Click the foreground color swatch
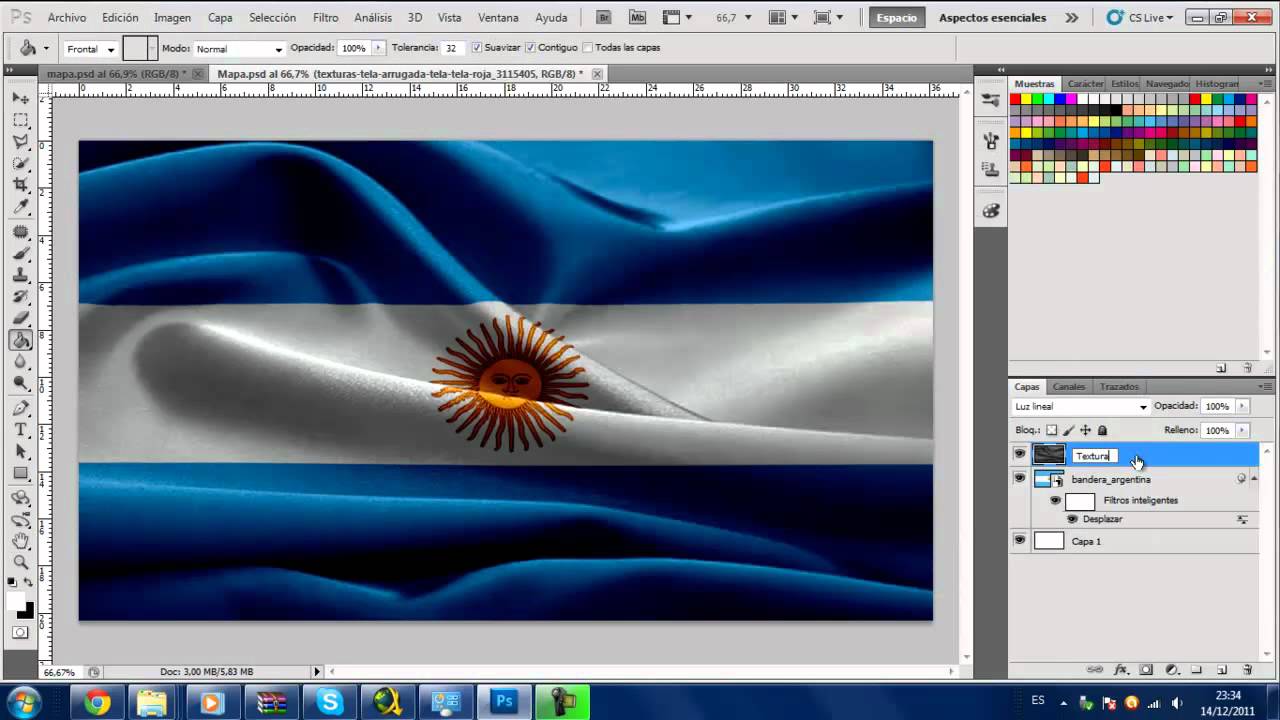The height and width of the screenshot is (720, 1280). point(16,601)
